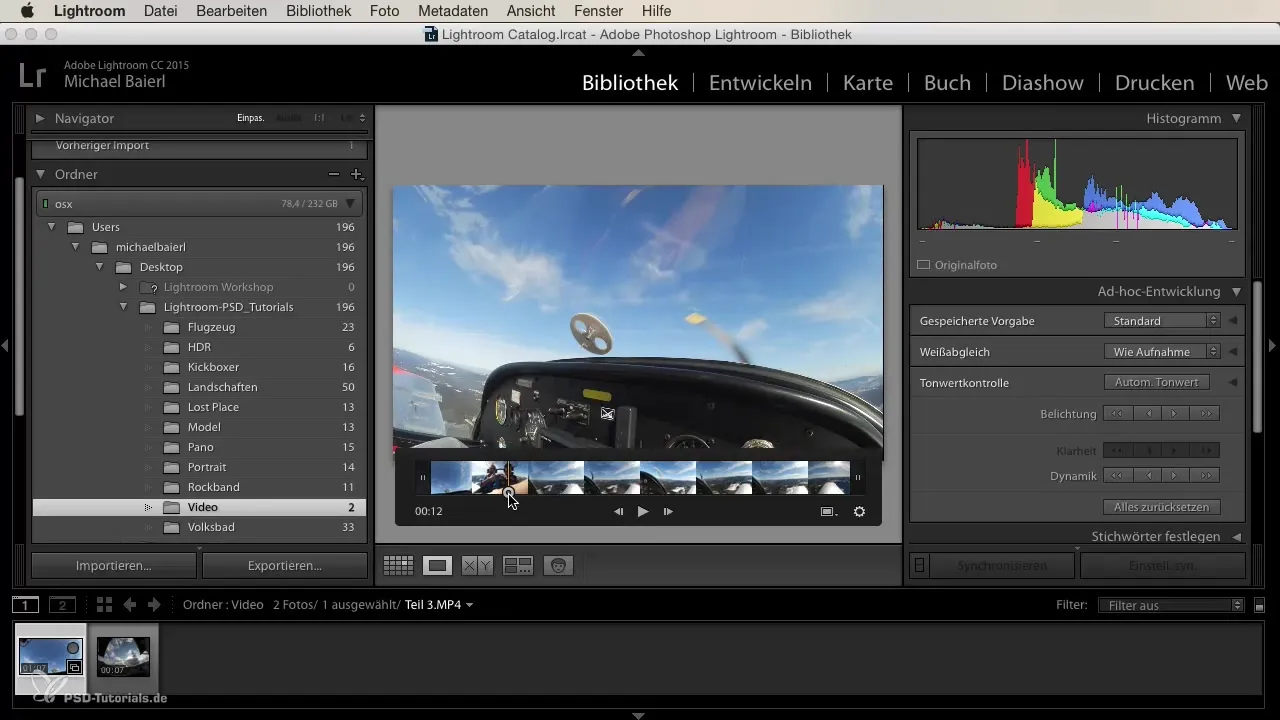Switch to Grid view
The image size is (1280, 720).
pos(398,566)
